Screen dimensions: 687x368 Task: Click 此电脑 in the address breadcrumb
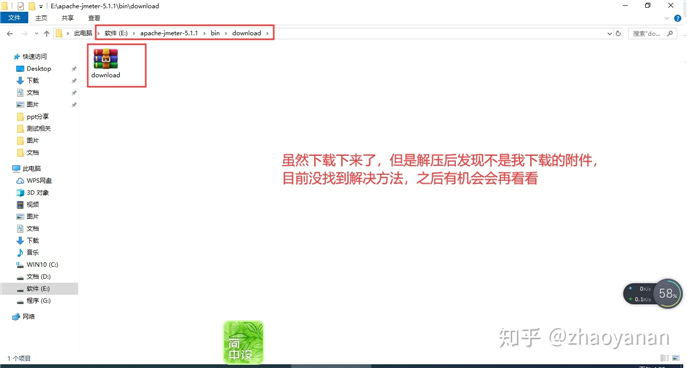(x=83, y=33)
